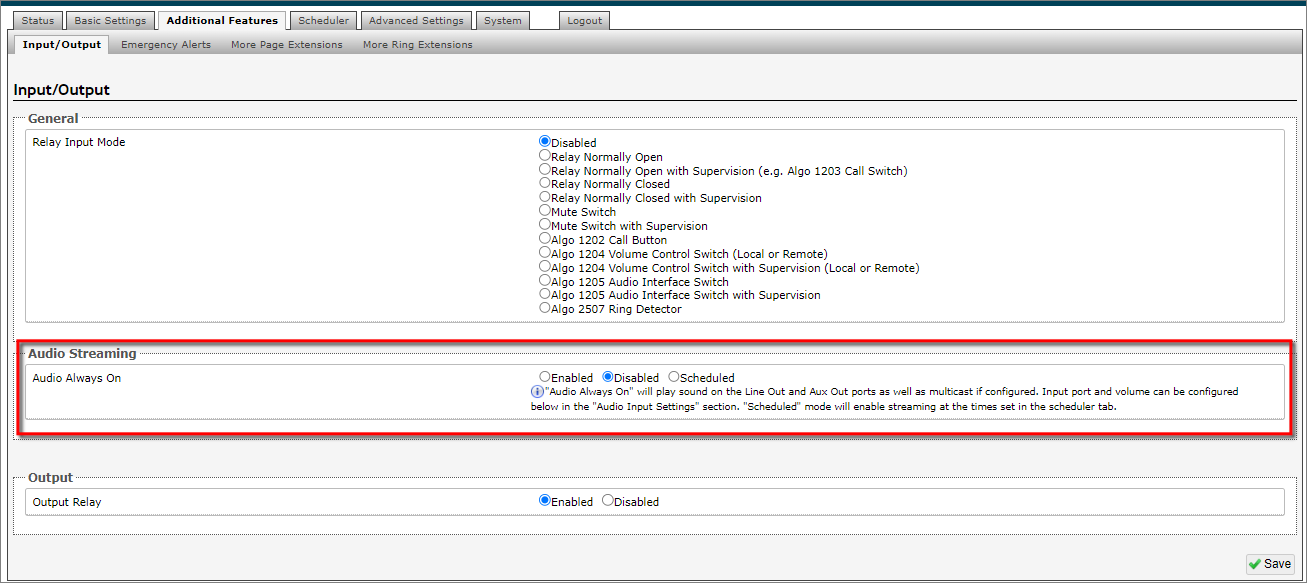Choose Algo 1205 Audio Interface Switch option

click(545, 281)
